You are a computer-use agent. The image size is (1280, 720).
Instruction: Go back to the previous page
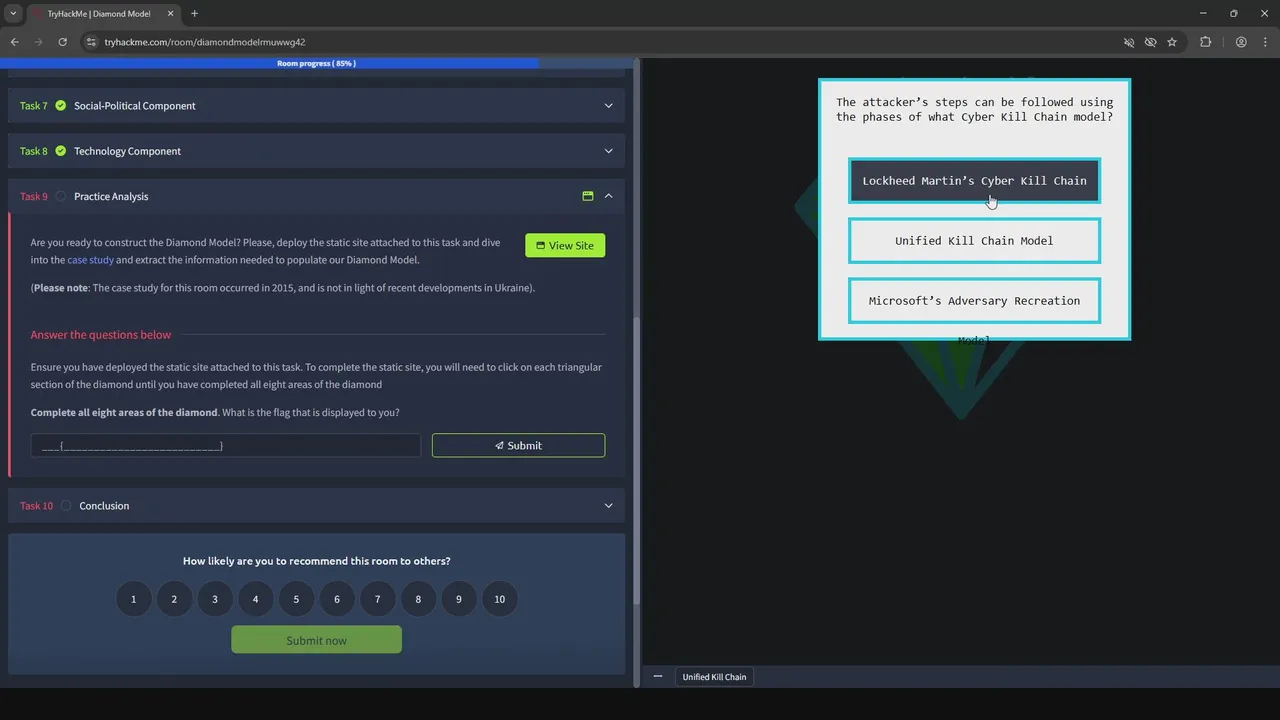(14, 42)
